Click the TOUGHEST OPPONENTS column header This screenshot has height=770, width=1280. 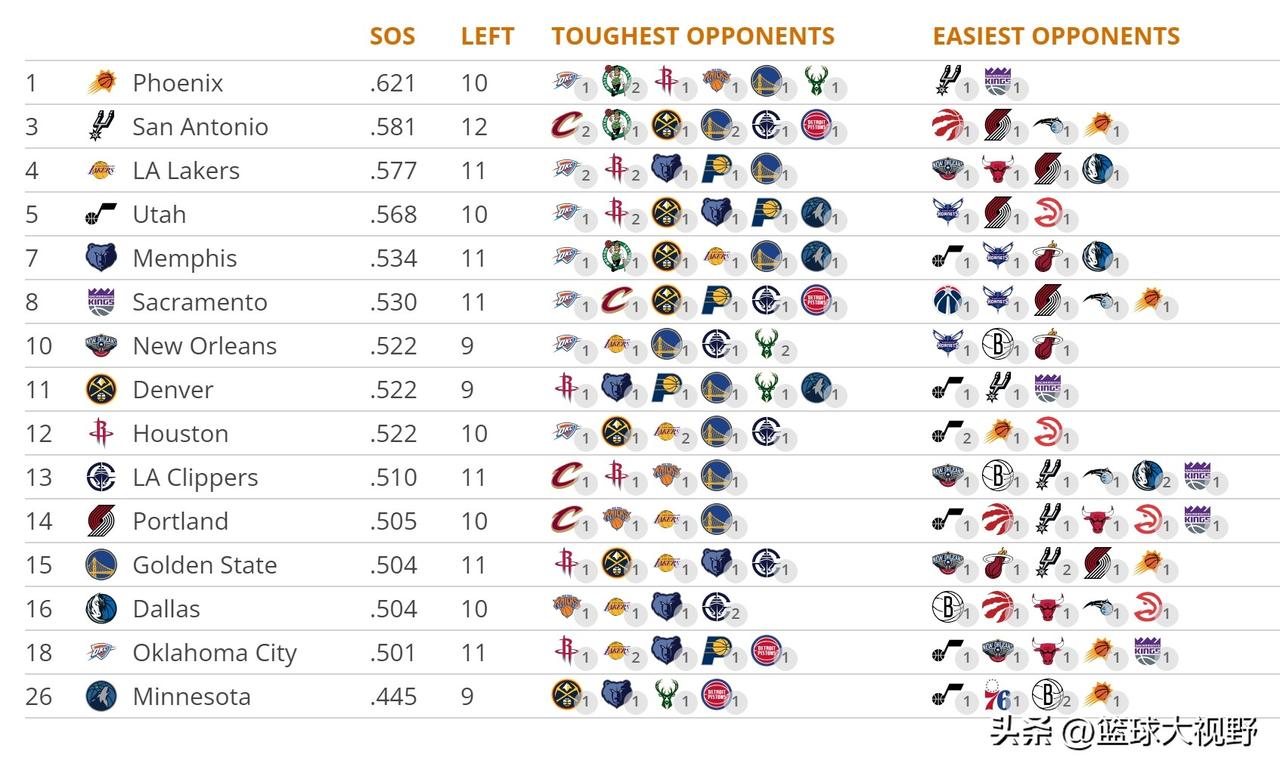pyautogui.click(x=693, y=37)
